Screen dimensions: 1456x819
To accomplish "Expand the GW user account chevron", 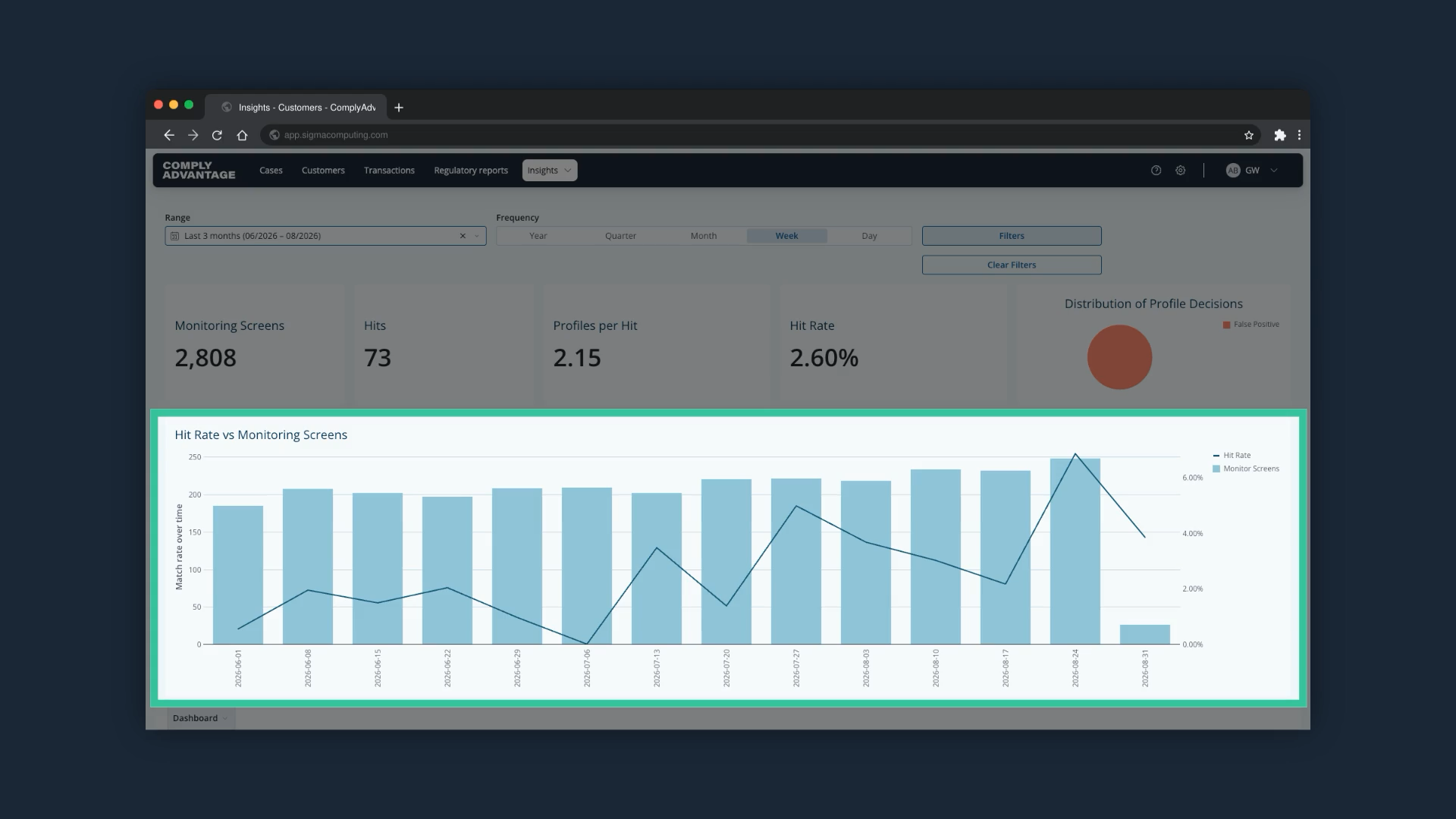I will pyautogui.click(x=1274, y=171).
